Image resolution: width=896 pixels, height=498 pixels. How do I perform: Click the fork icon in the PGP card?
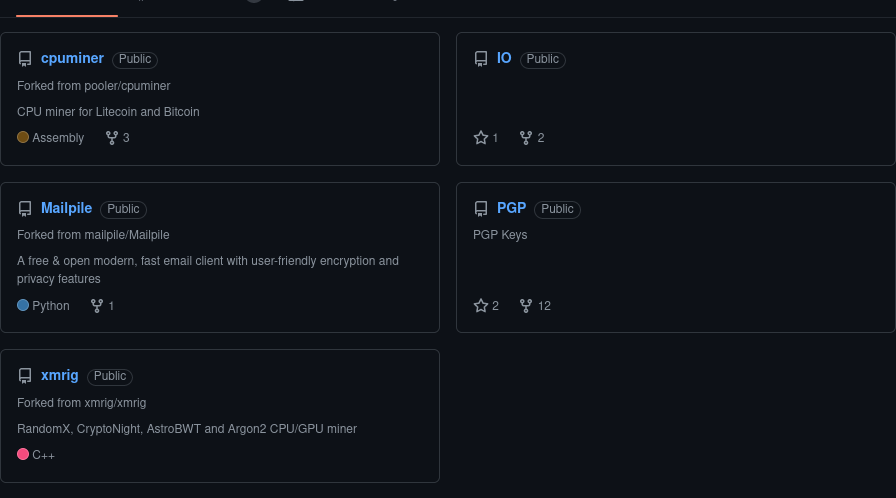[526, 305]
